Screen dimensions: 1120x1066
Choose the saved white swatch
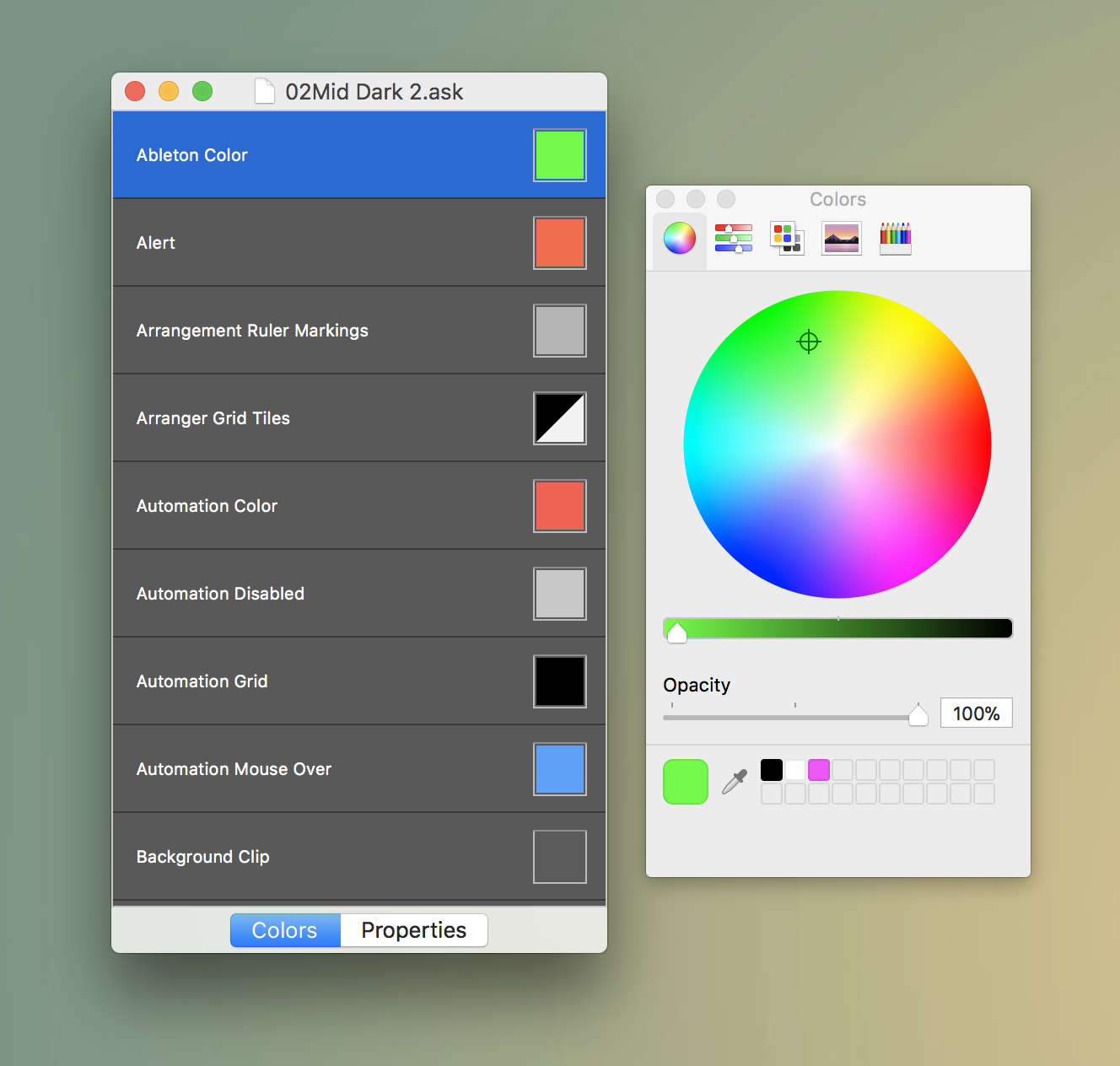tap(795, 770)
